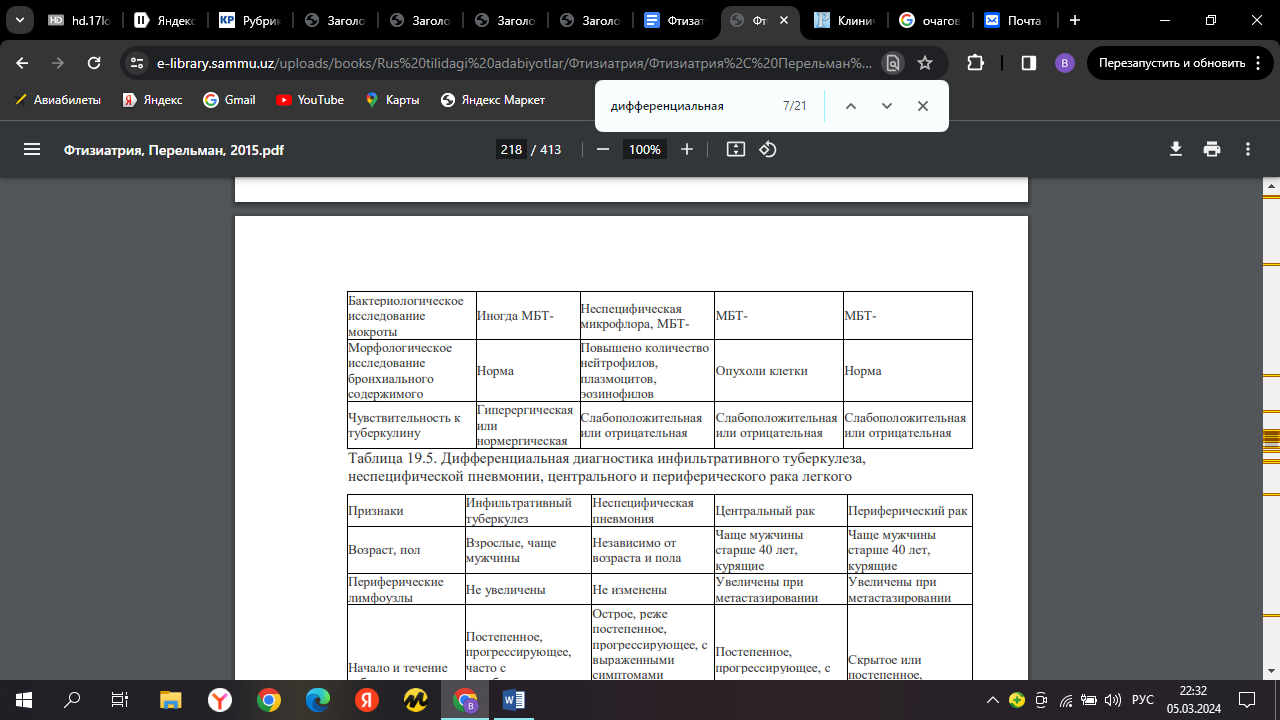The height and width of the screenshot is (720, 1280).
Task: Click the PDF page number field 218
Action: point(512,149)
